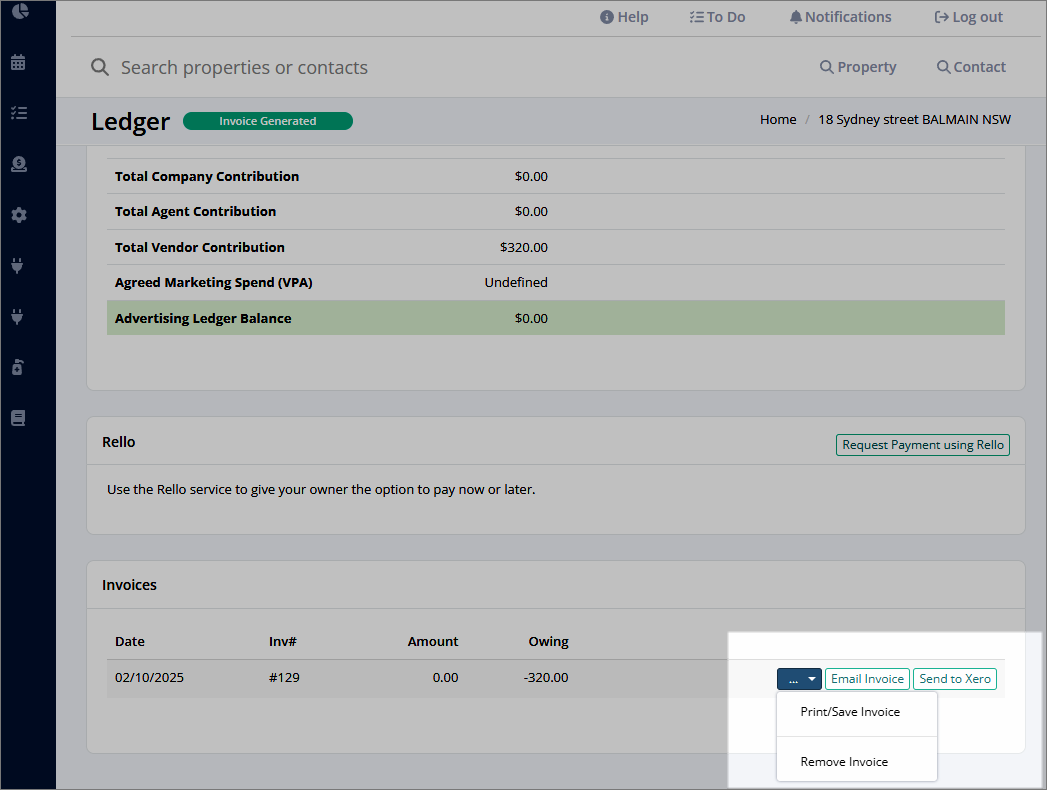Open the spray bottle icon in sidebar
Viewport: 1047px width, 790px height.
pos(17,367)
